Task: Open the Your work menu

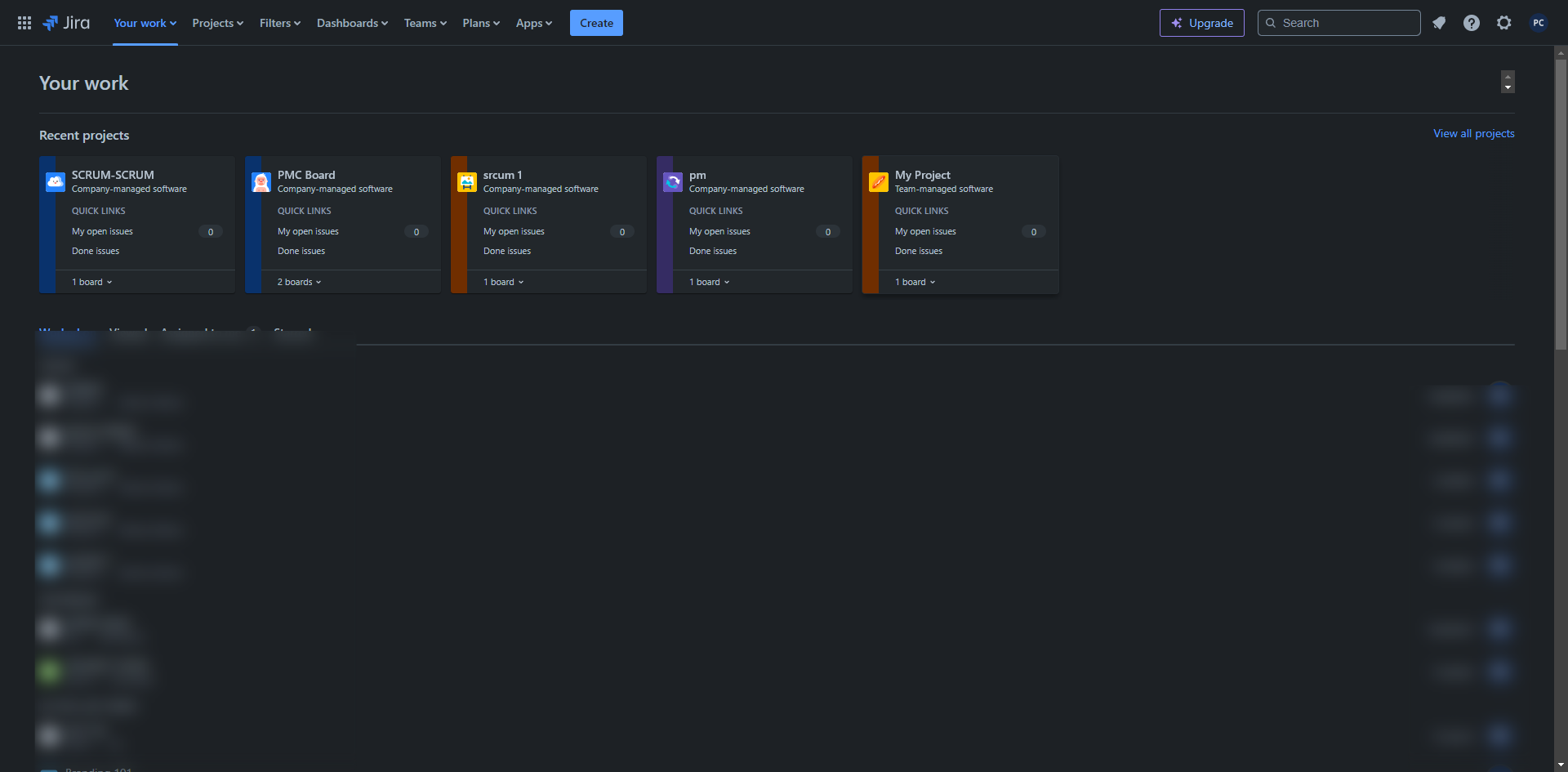Action: (x=145, y=23)
